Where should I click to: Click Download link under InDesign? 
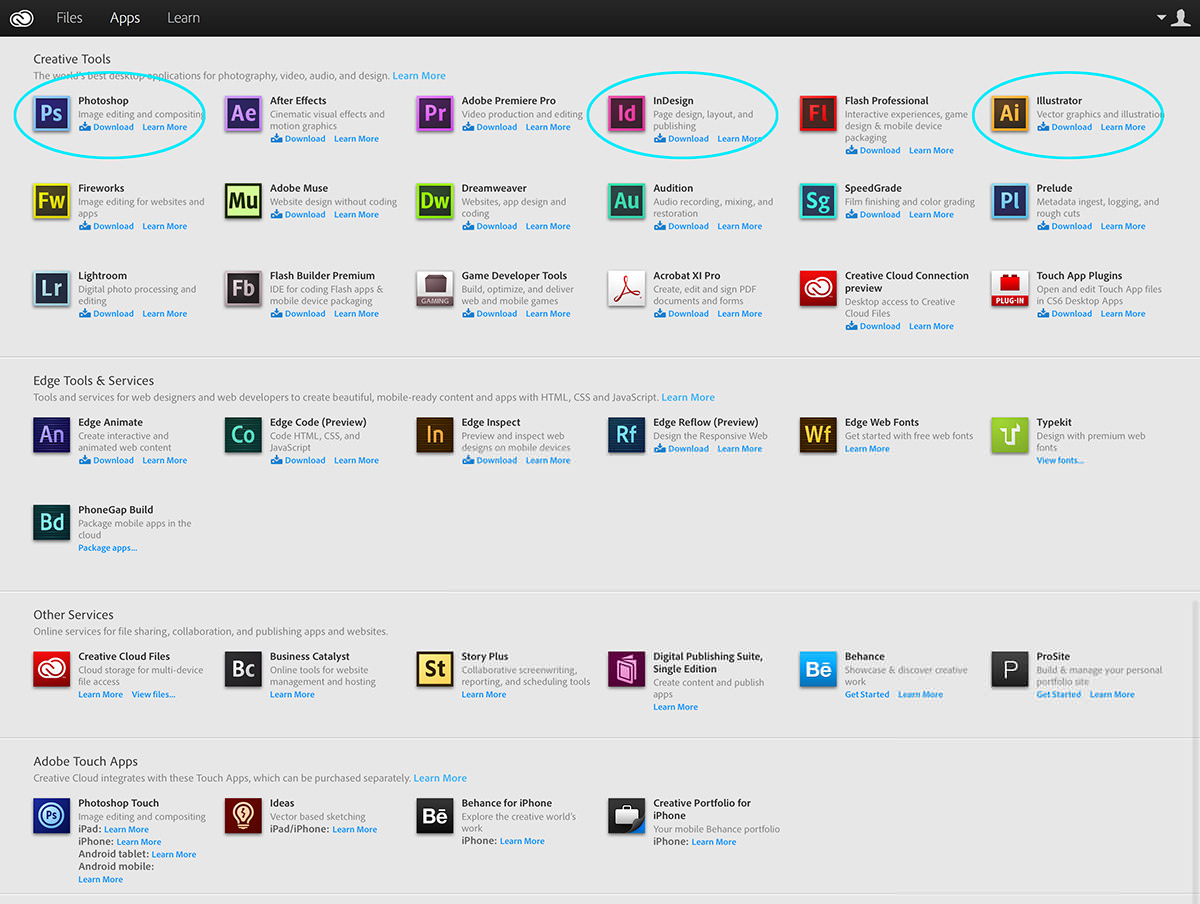click(682, 139)
